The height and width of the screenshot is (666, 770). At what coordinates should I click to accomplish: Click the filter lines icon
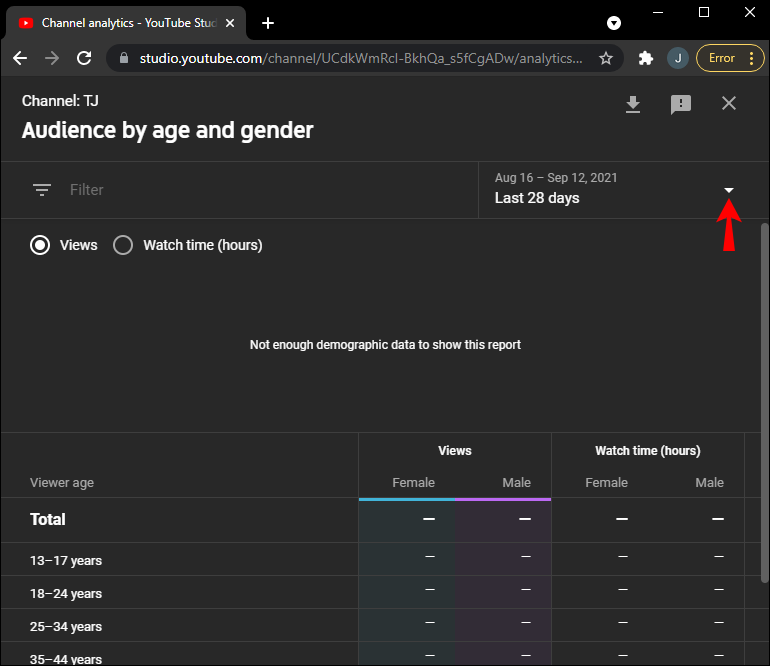click(42, 190)
